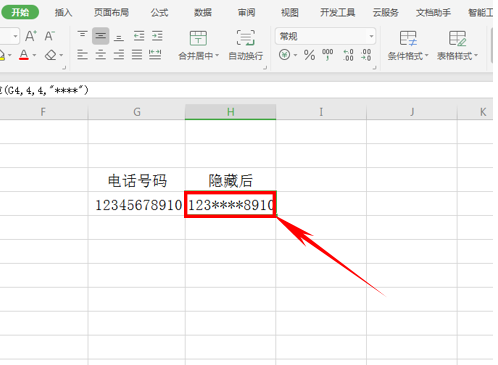Decrease the cell indent
Image resolution: width=498 pixels, height=365 pixels.
pyautogui.click(x=139, y=36)
